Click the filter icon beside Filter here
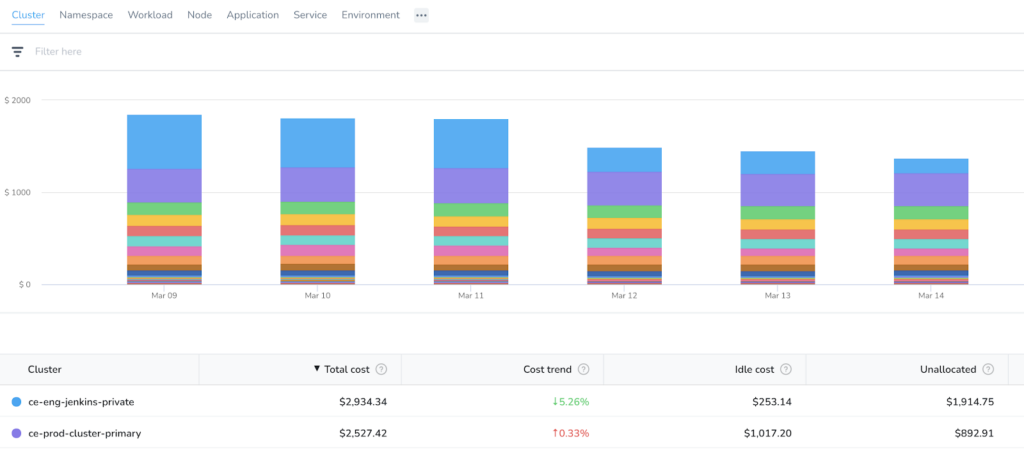Viewport: 1024px width, 451px height. [18, 52]
